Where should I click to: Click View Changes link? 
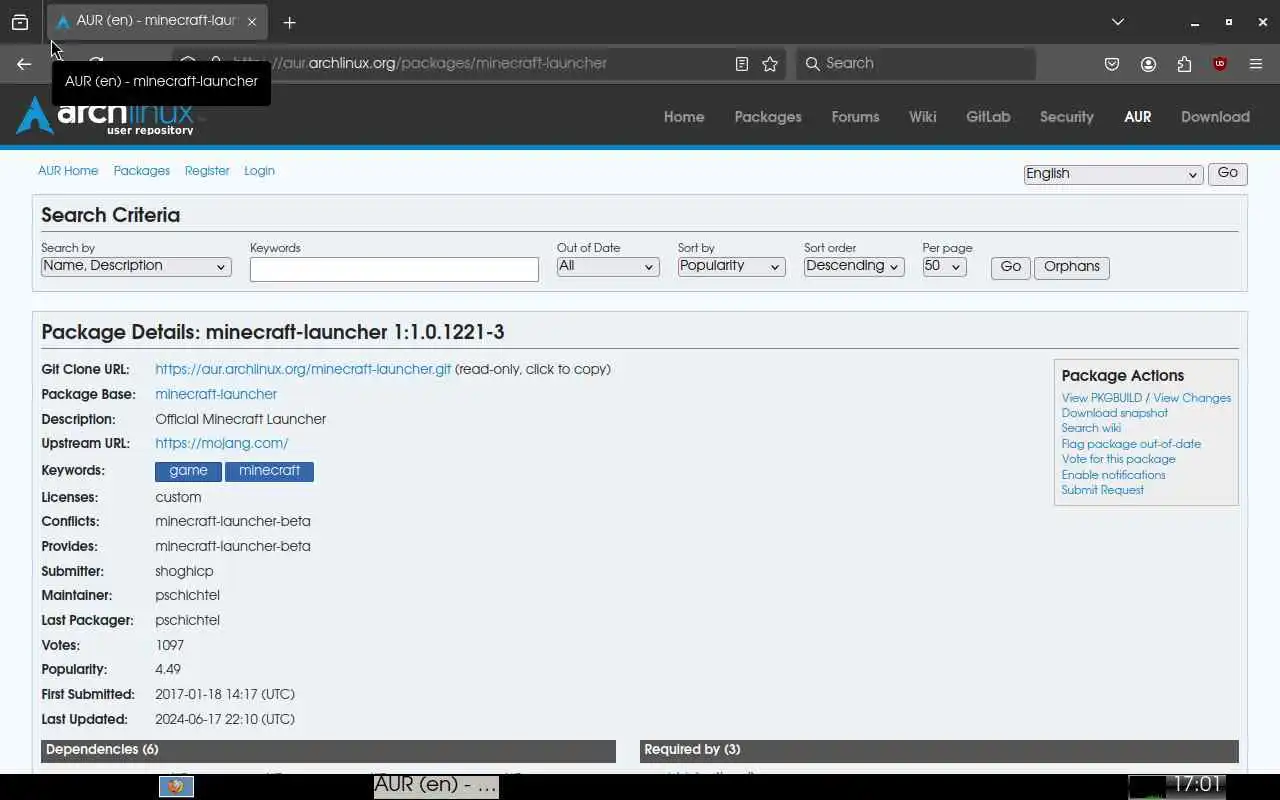coord(1192,398)
